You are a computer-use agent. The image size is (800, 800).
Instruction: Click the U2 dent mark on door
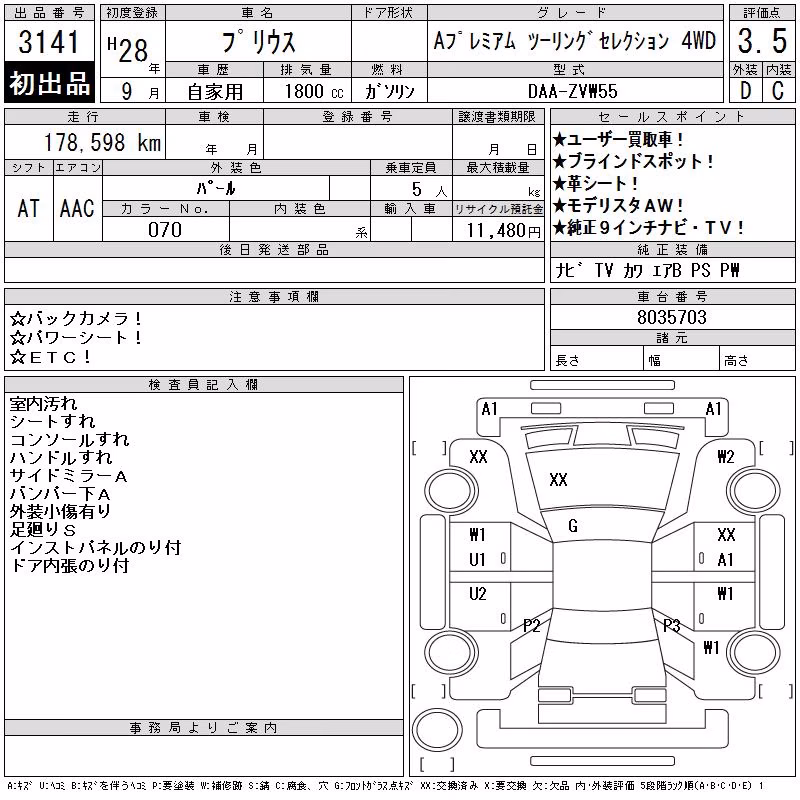pos(478,593)
